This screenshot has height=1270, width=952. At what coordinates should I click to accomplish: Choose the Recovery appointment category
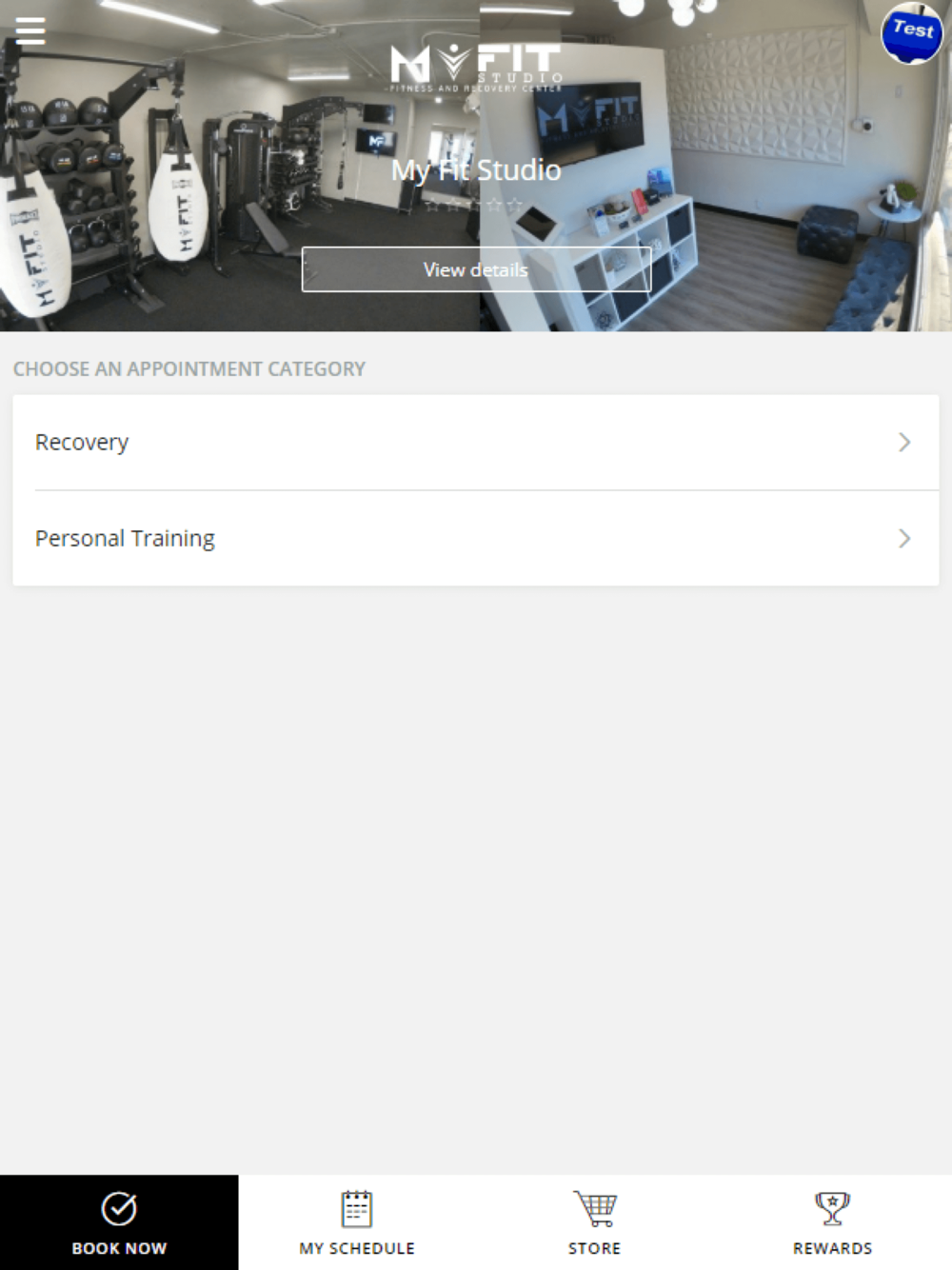tap(476, 443)
